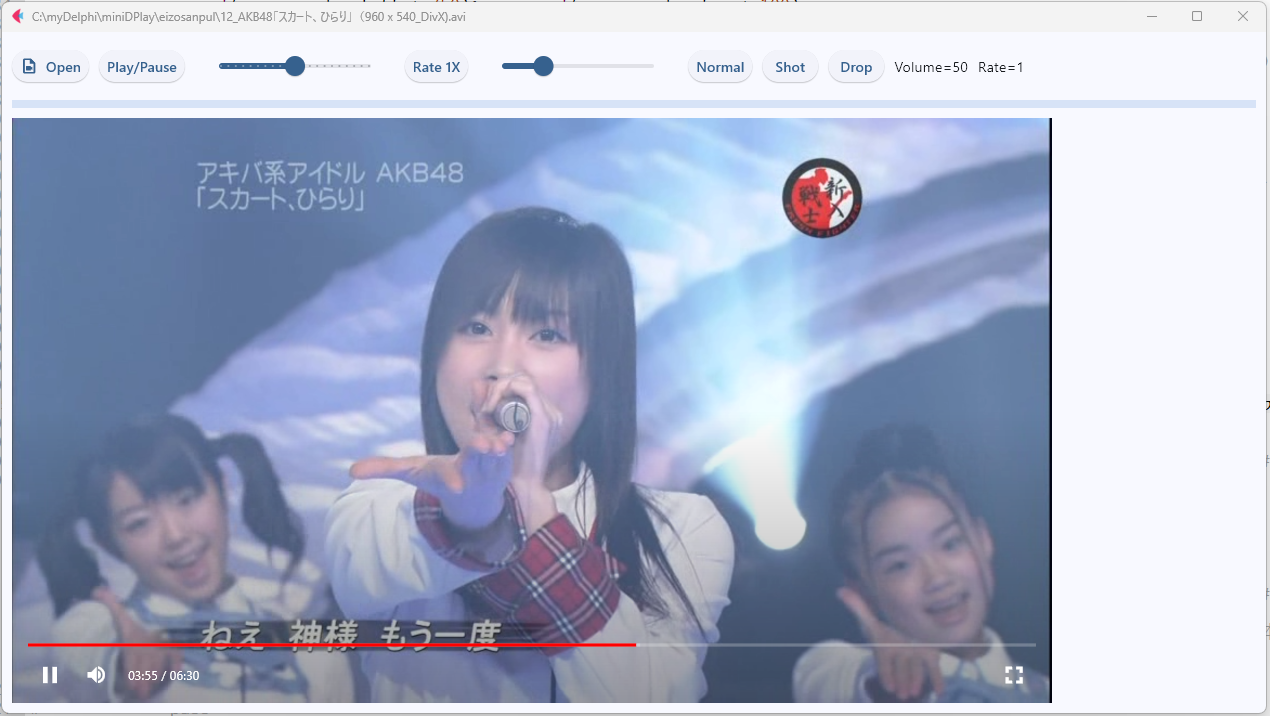Open a video file with the Open button
The height and width of the screenshot is (716, 1270).
(50, 66)
